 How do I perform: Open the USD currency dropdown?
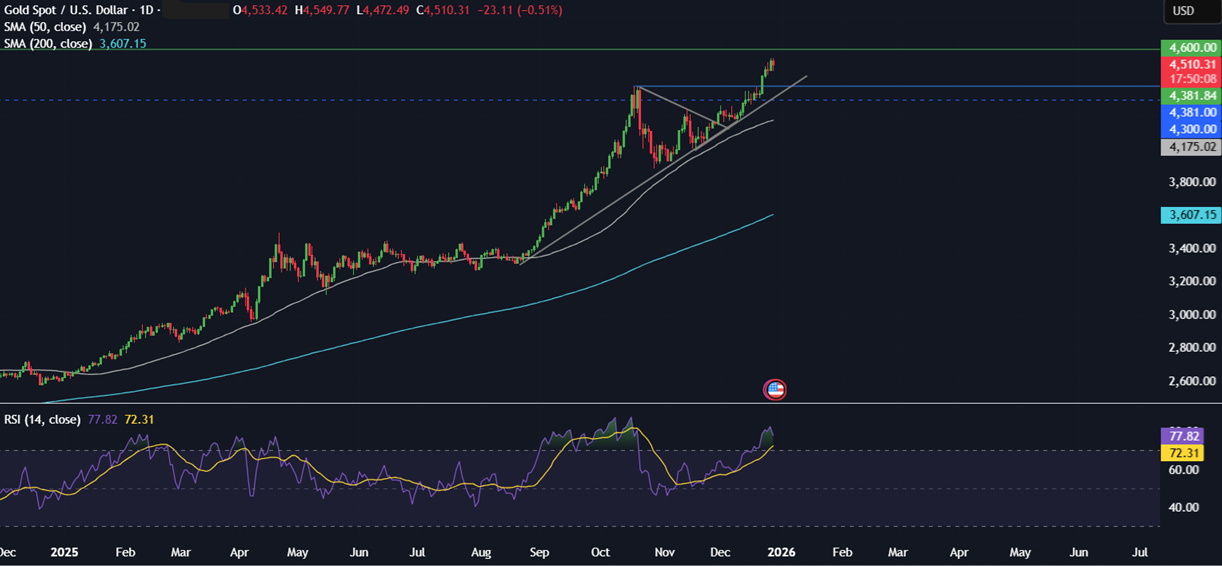pyautogui.click(x=1183, y=11)
